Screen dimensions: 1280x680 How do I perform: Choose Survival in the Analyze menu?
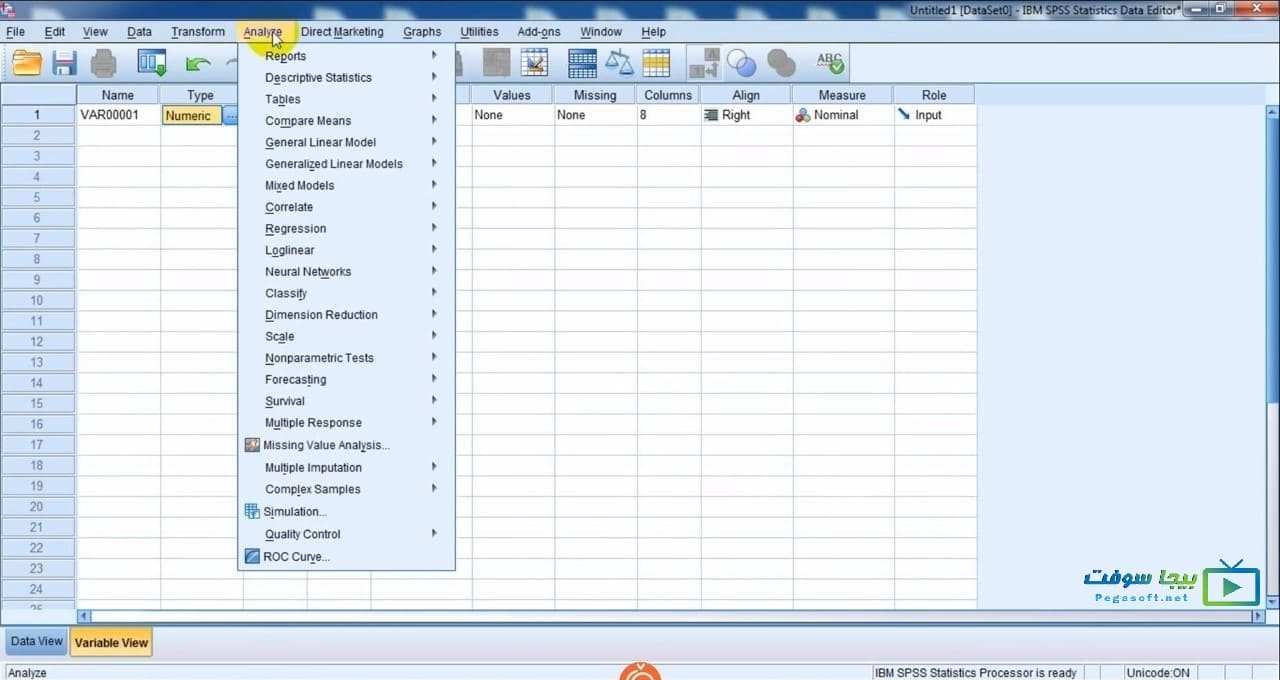tap(346, 401)
